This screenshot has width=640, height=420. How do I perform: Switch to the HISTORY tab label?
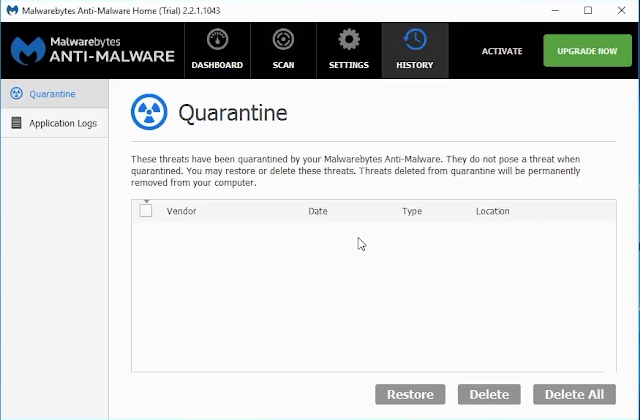pos(415,65)
